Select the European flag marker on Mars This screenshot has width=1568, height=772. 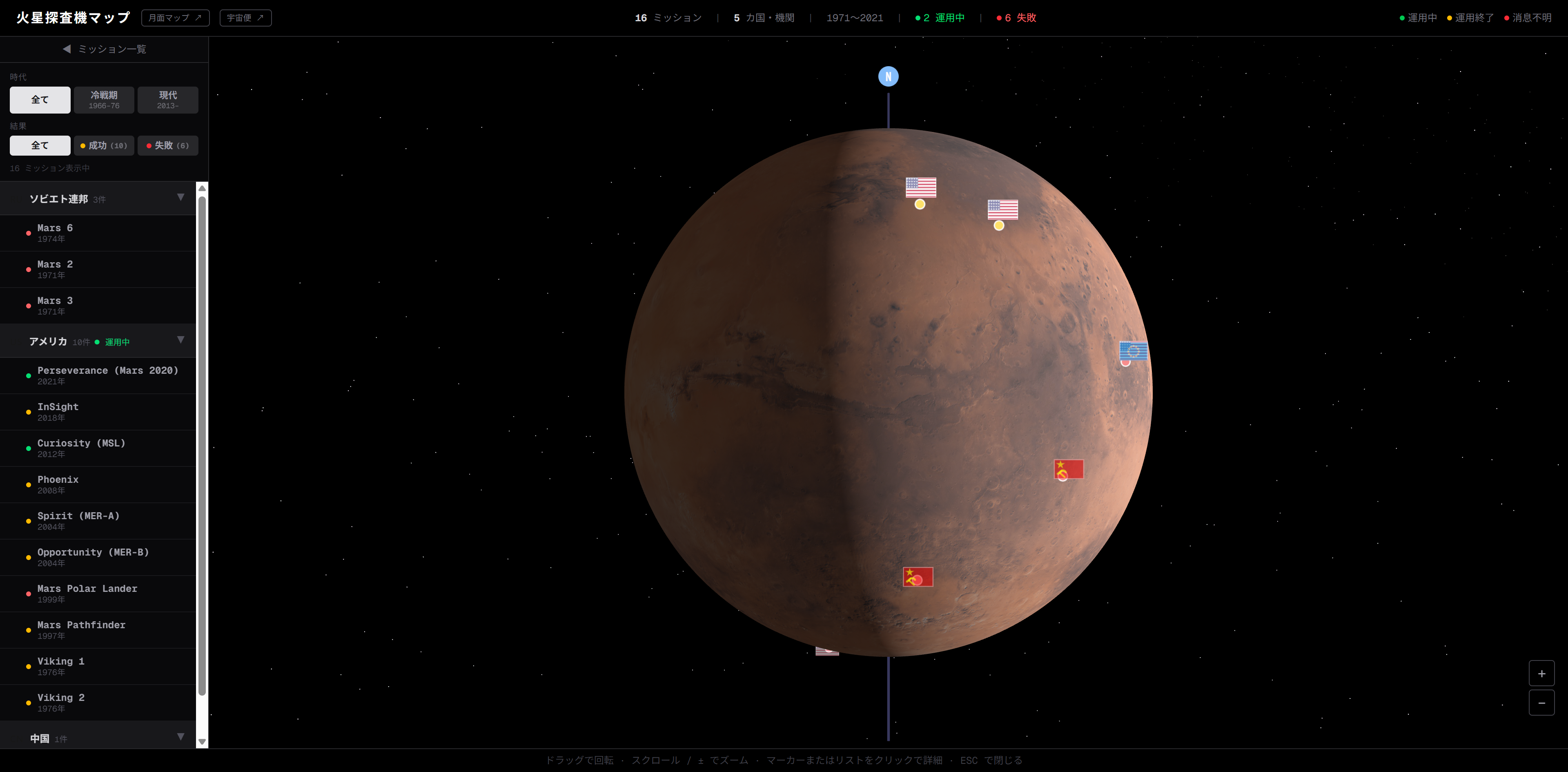[x=1133, y=351]
